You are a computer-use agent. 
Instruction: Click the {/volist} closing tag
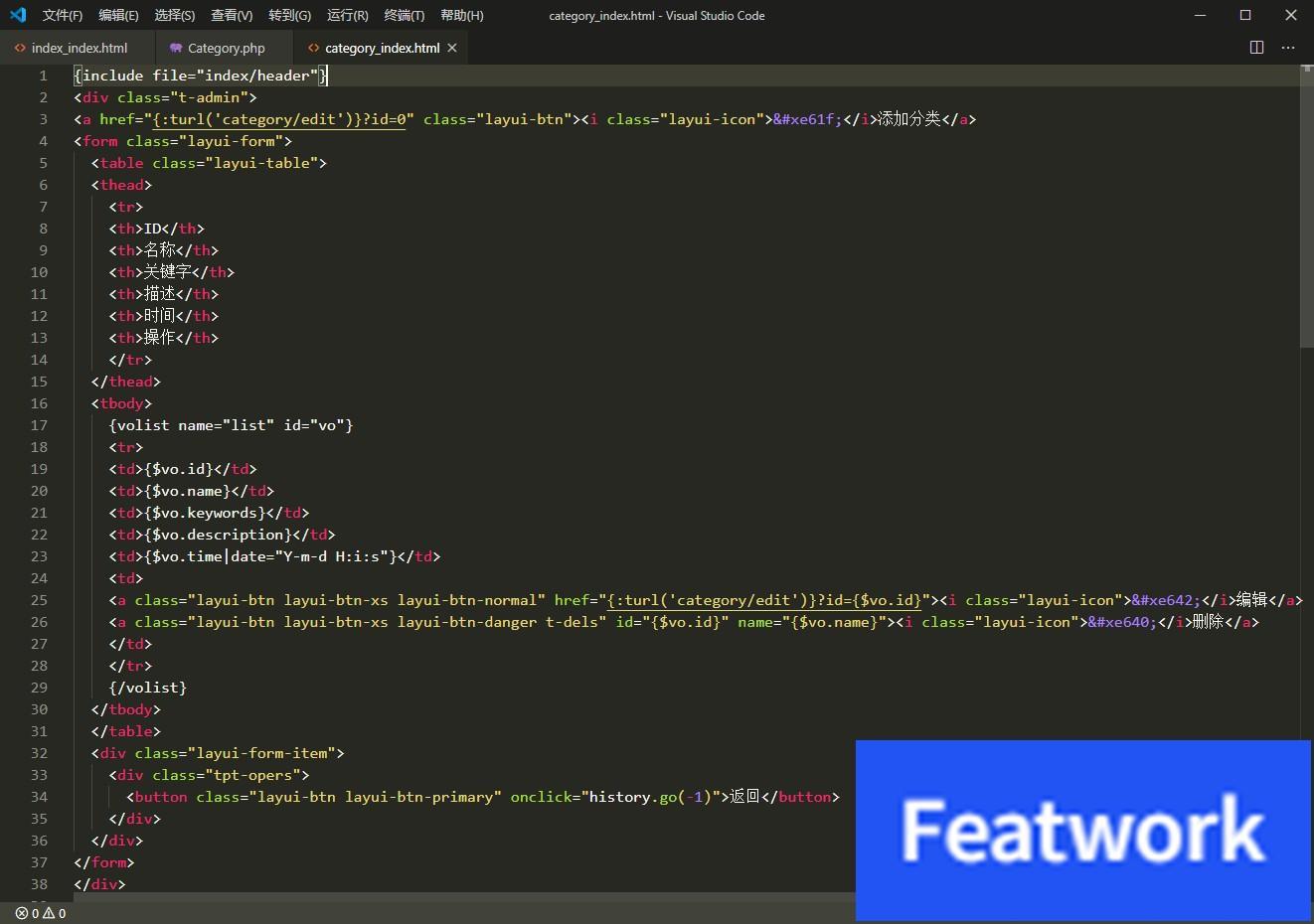tap(147, 688)
